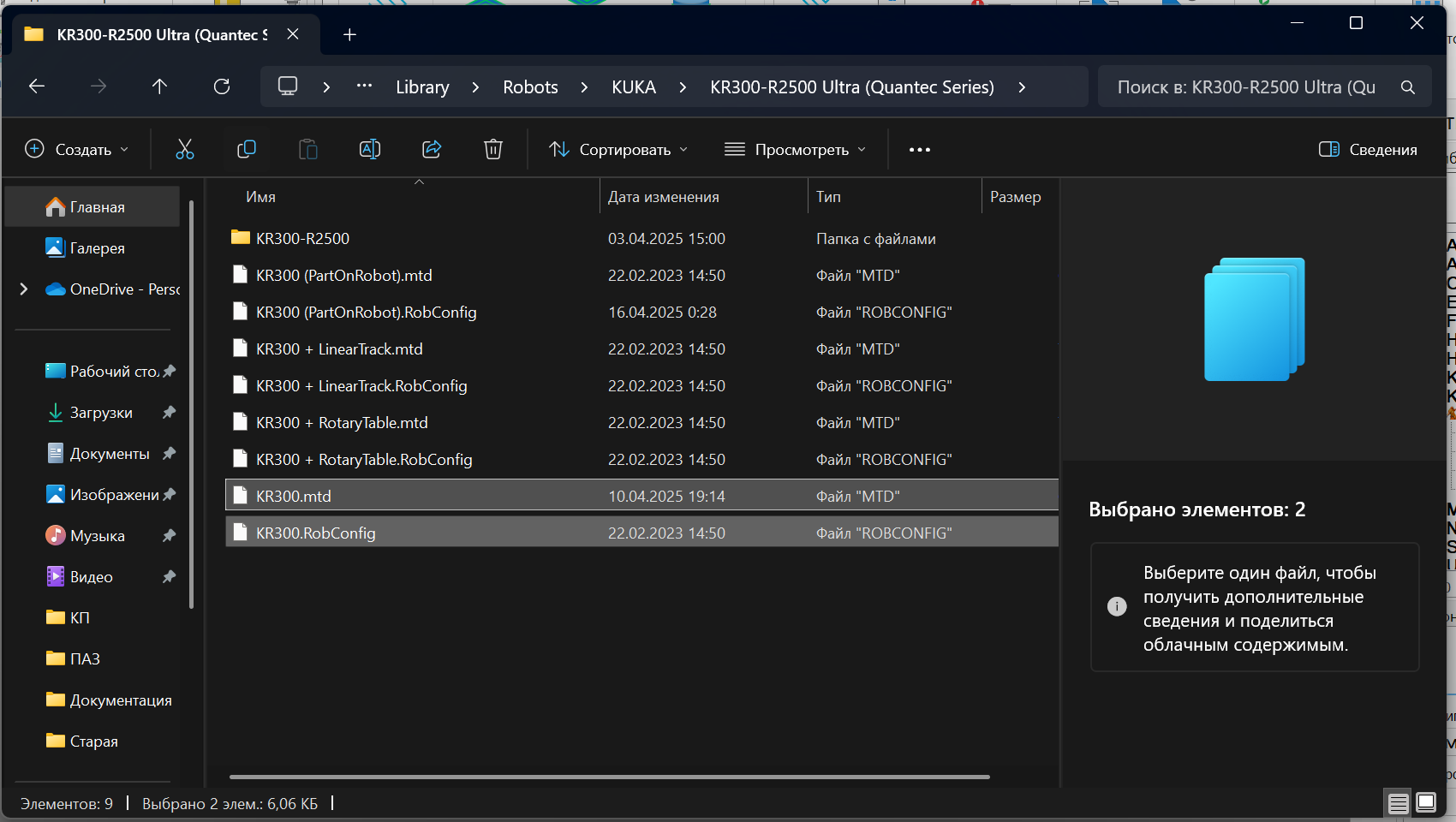Refresh the current folder
This screenshot has width=1456, height=822.
point(222,86)
